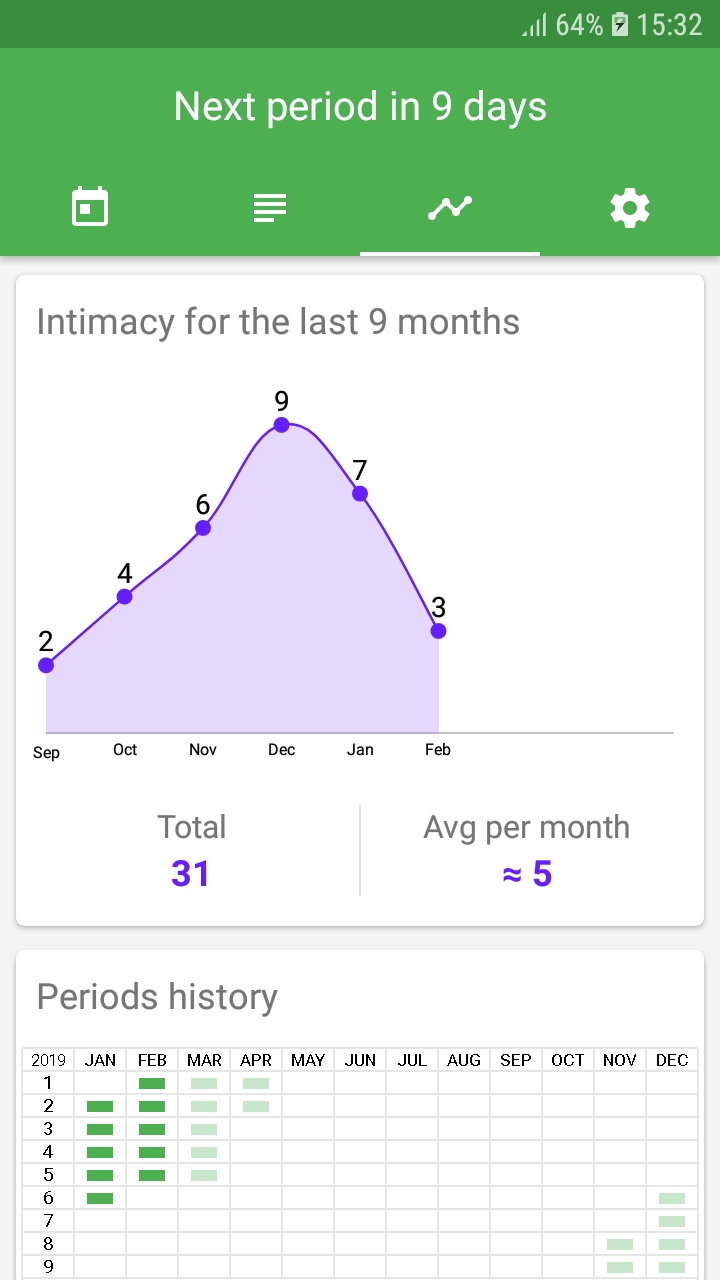Tap the Total 31 statistic

point(191,850)
